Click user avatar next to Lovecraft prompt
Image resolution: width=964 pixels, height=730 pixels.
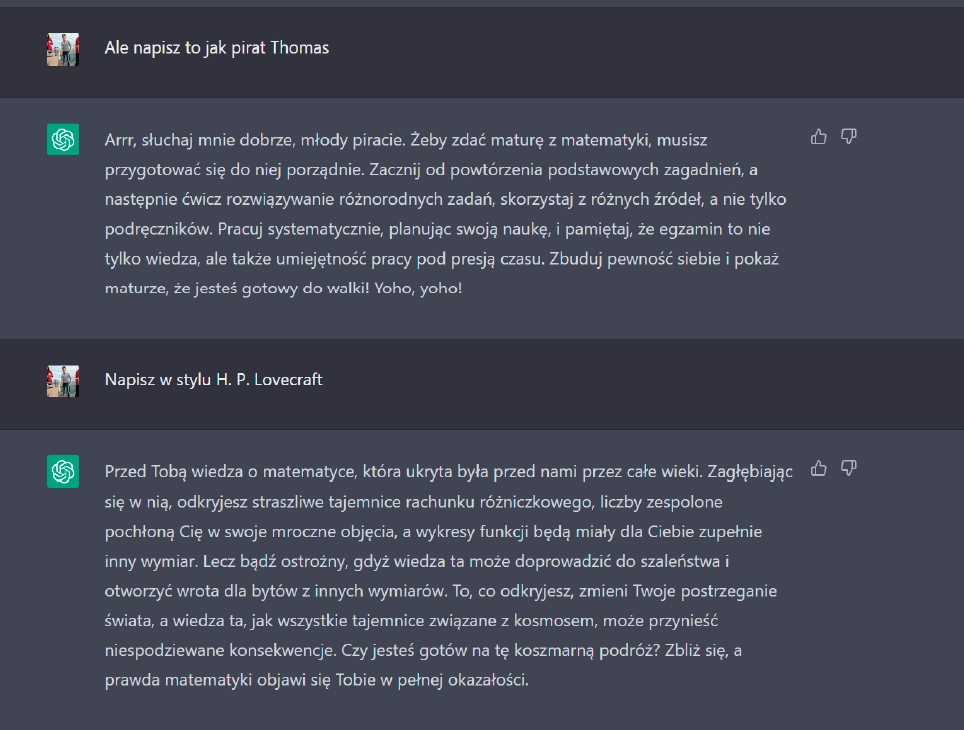coord(63,381)
